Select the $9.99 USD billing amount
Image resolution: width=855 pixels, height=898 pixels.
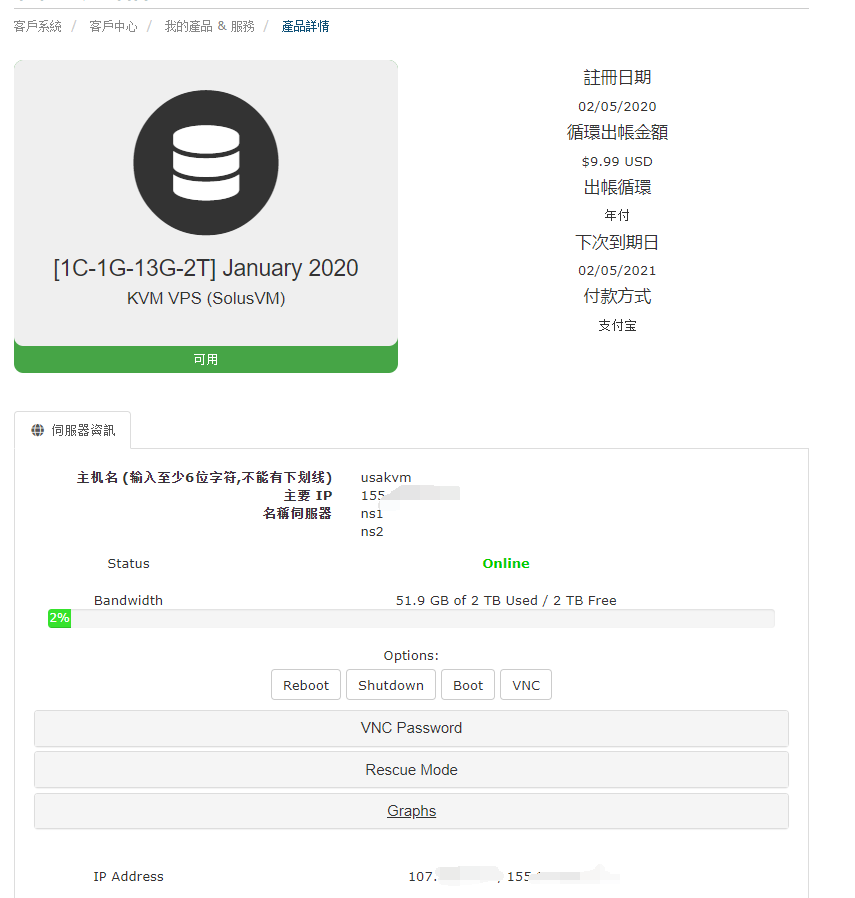pyautogui.click(x=617, y=162)
